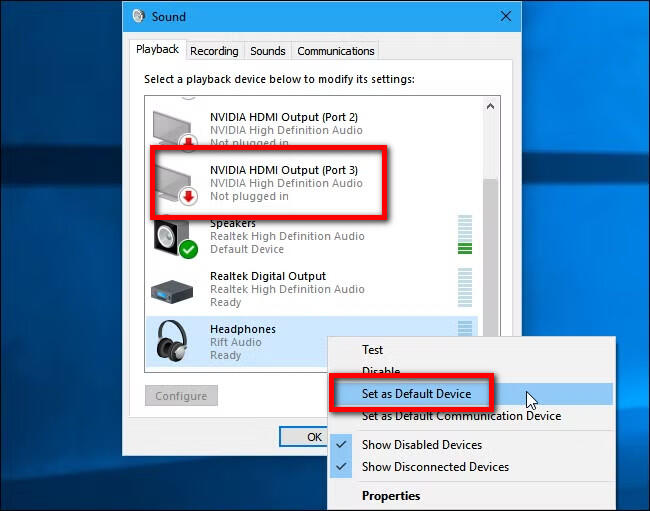Choose Set as Default Device

(414, 394)
